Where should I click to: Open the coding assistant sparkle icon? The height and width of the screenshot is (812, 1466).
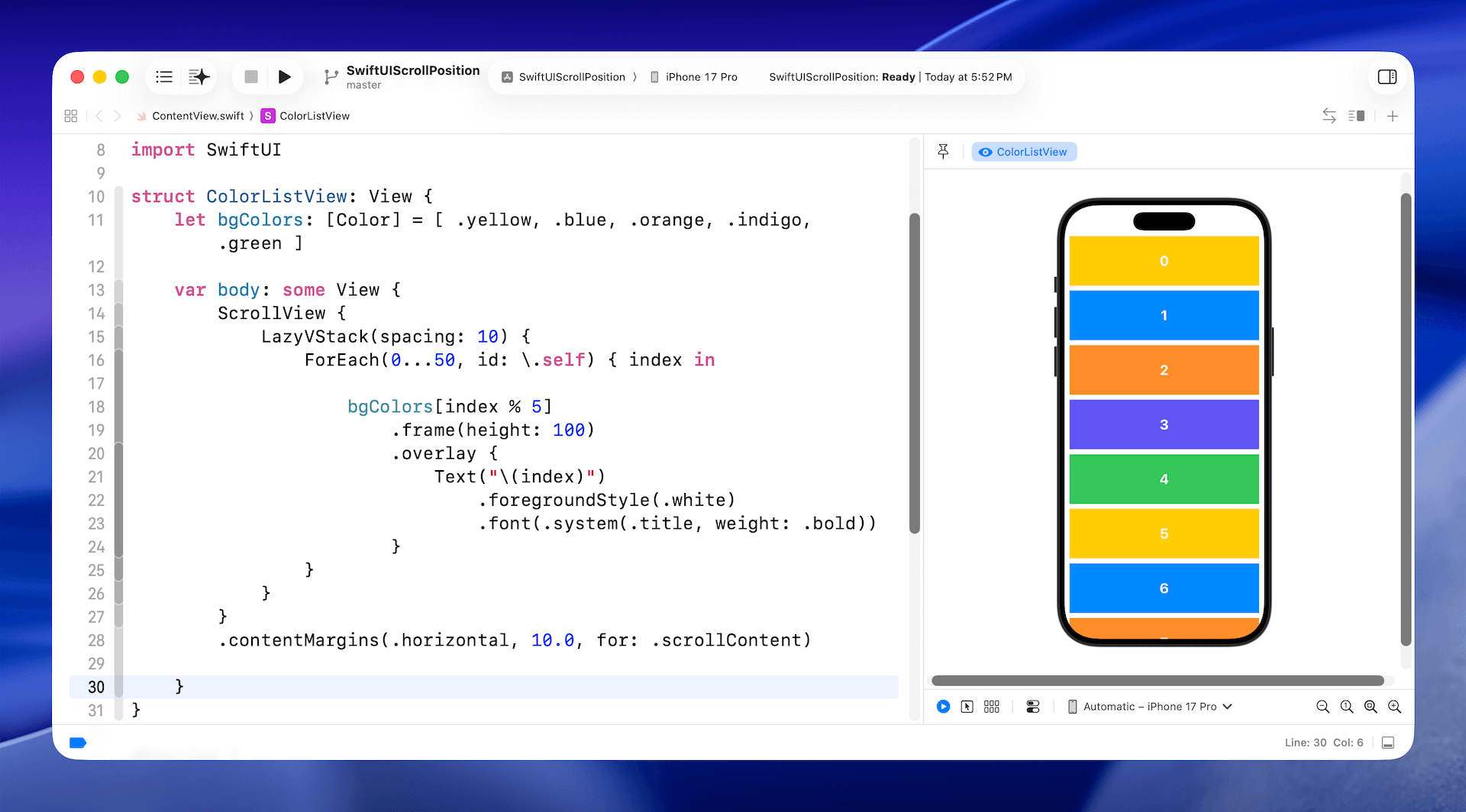[199, 77]
